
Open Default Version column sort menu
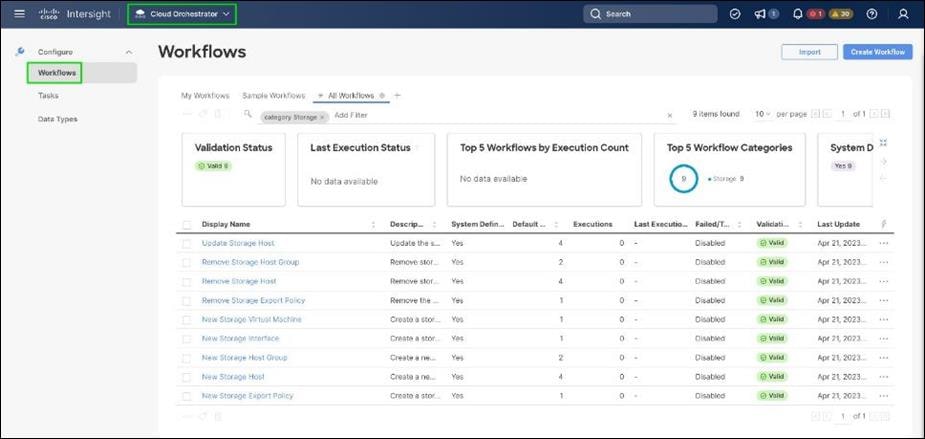[x=556, y=224]
